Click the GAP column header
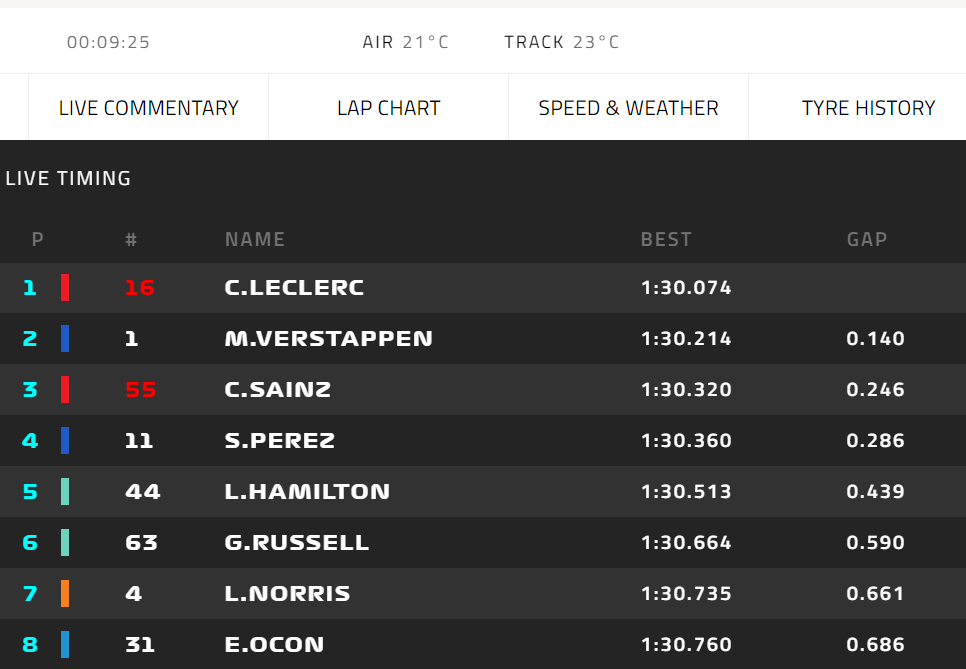The width and height of the screenshot is (966, 669). click(x=866, y=240)
